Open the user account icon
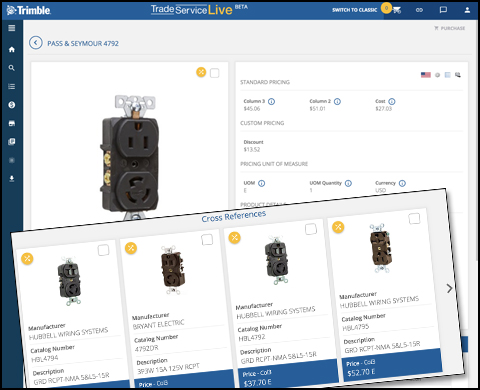Viewport: 480px width, 390px height. tap(467, 10)
